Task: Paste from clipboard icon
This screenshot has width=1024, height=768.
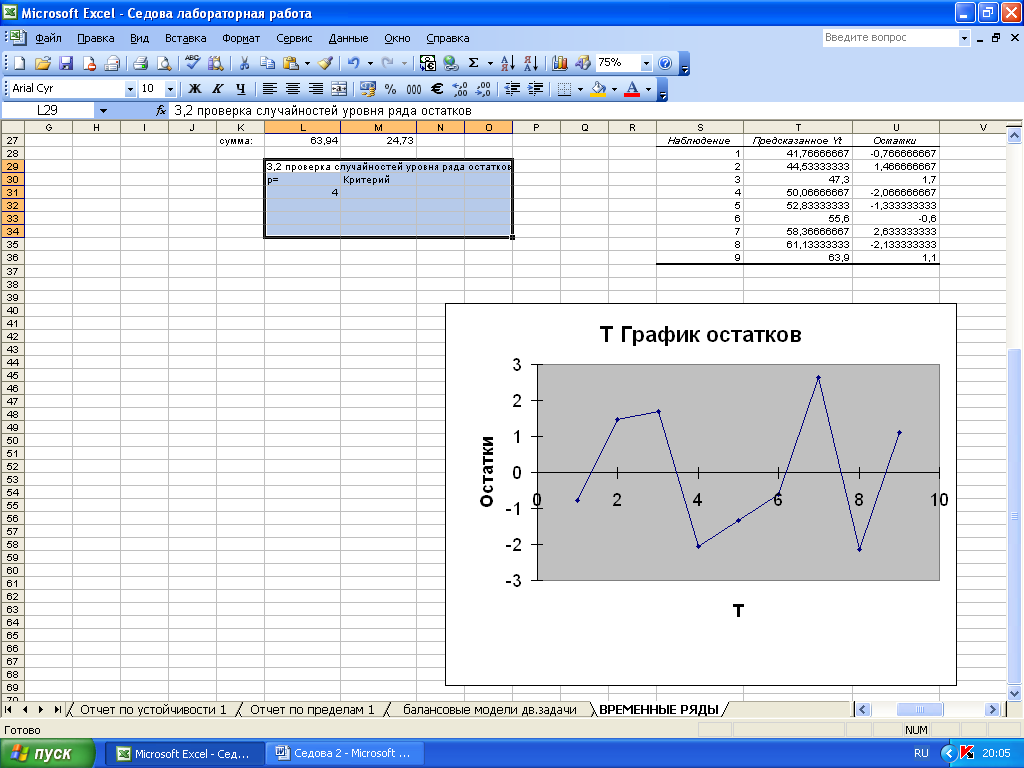Action: click(291, 63)
